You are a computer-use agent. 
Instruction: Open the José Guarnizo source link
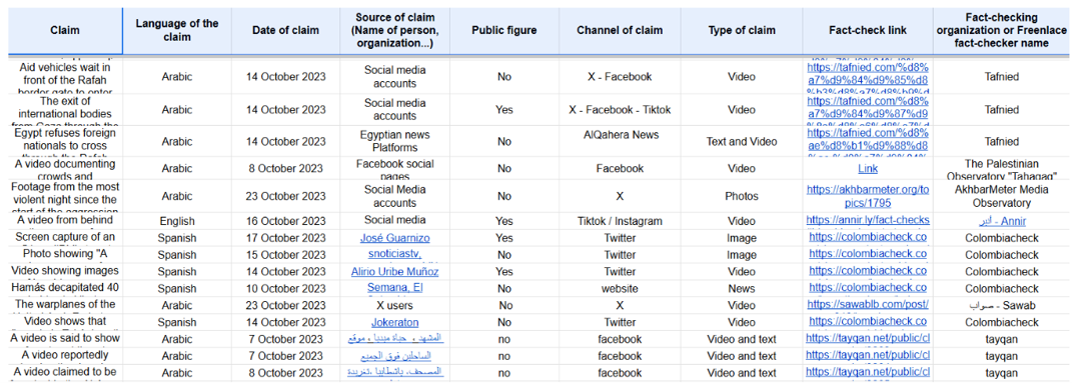(x=394, y=237)
